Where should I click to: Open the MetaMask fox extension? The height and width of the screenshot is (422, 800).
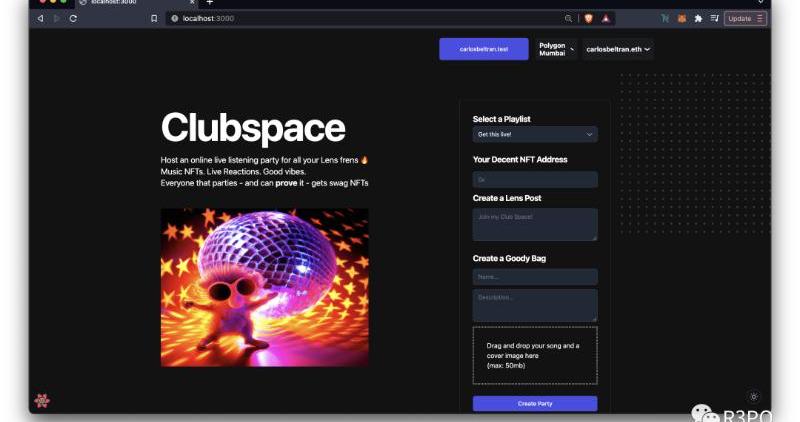[682, 18]
